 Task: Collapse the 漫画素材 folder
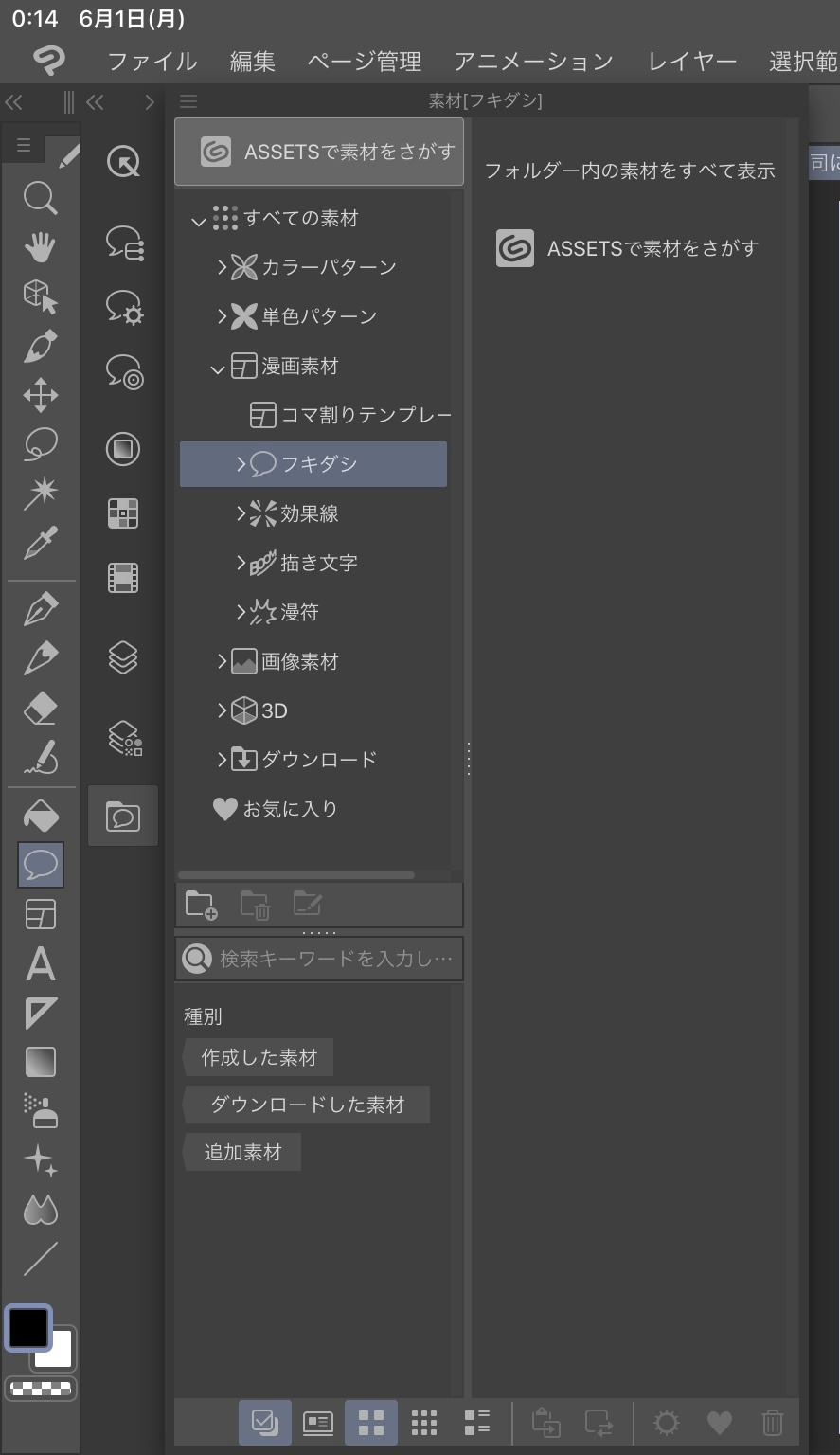click(x=218, y=368)
